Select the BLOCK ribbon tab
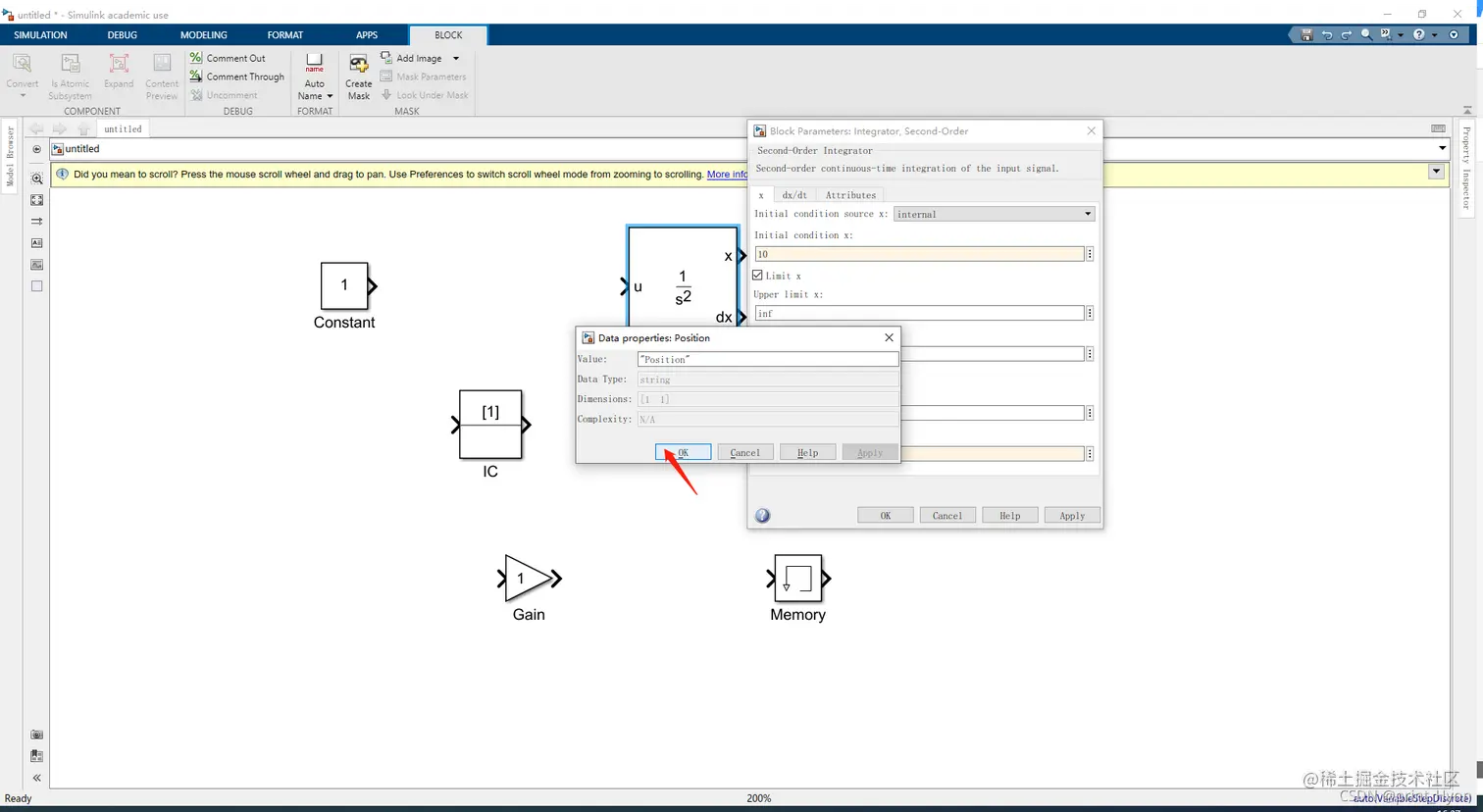This screenshot has height=812, width=1483. (x=448, y=35)
